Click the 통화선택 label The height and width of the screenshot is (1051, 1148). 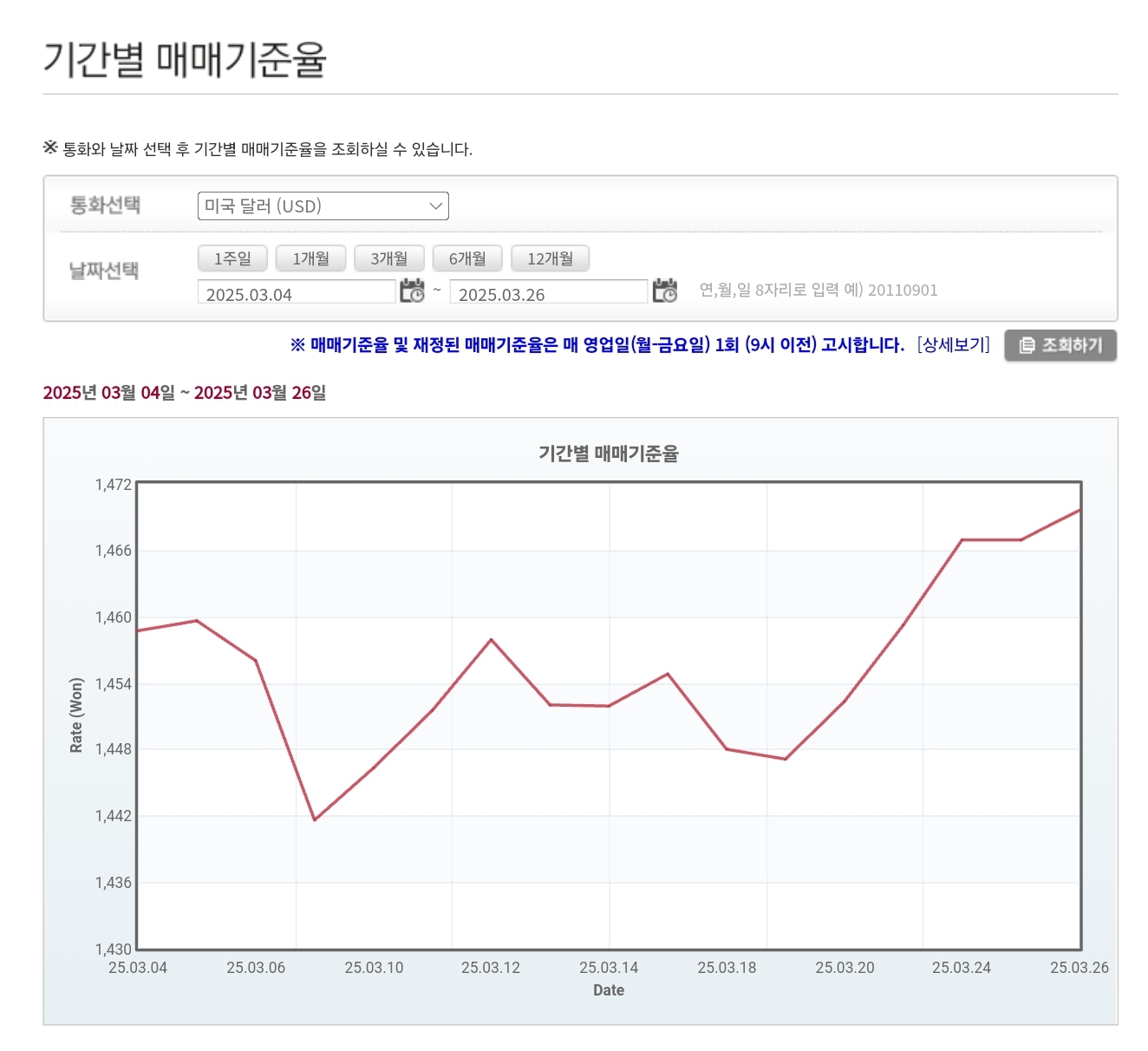click(x=105, y=206)
